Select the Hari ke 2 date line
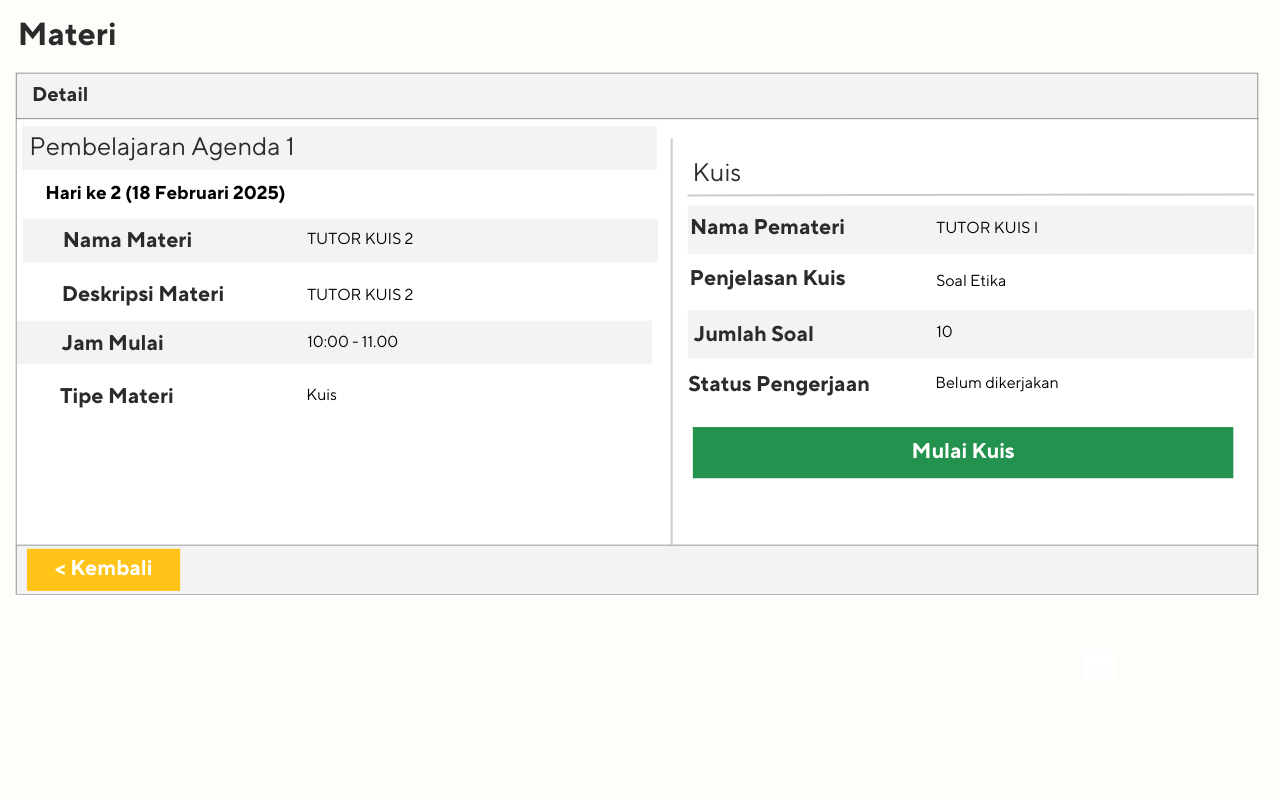 (x=165, y=193)
